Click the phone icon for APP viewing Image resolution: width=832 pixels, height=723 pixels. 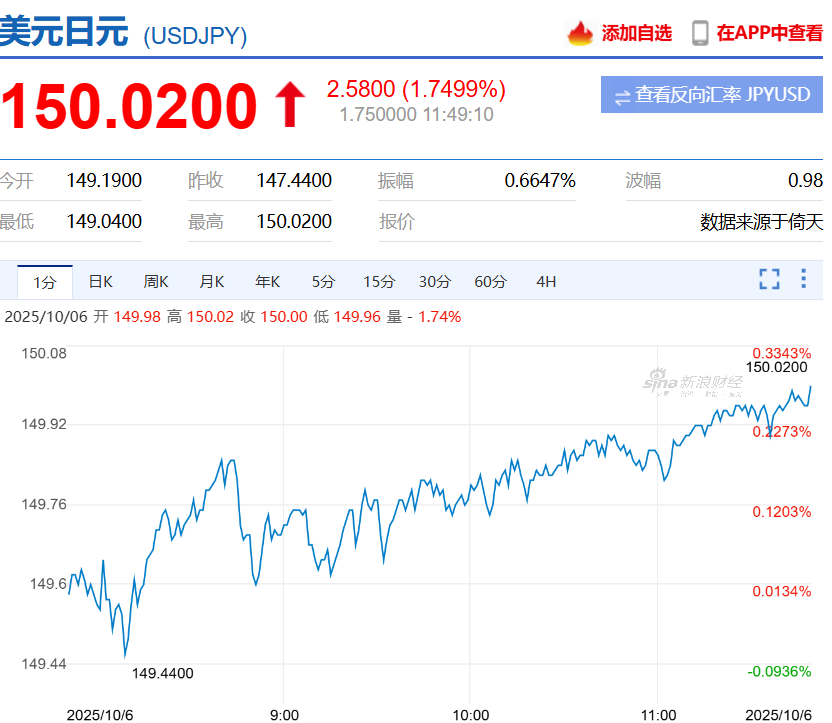click(700, 33)
